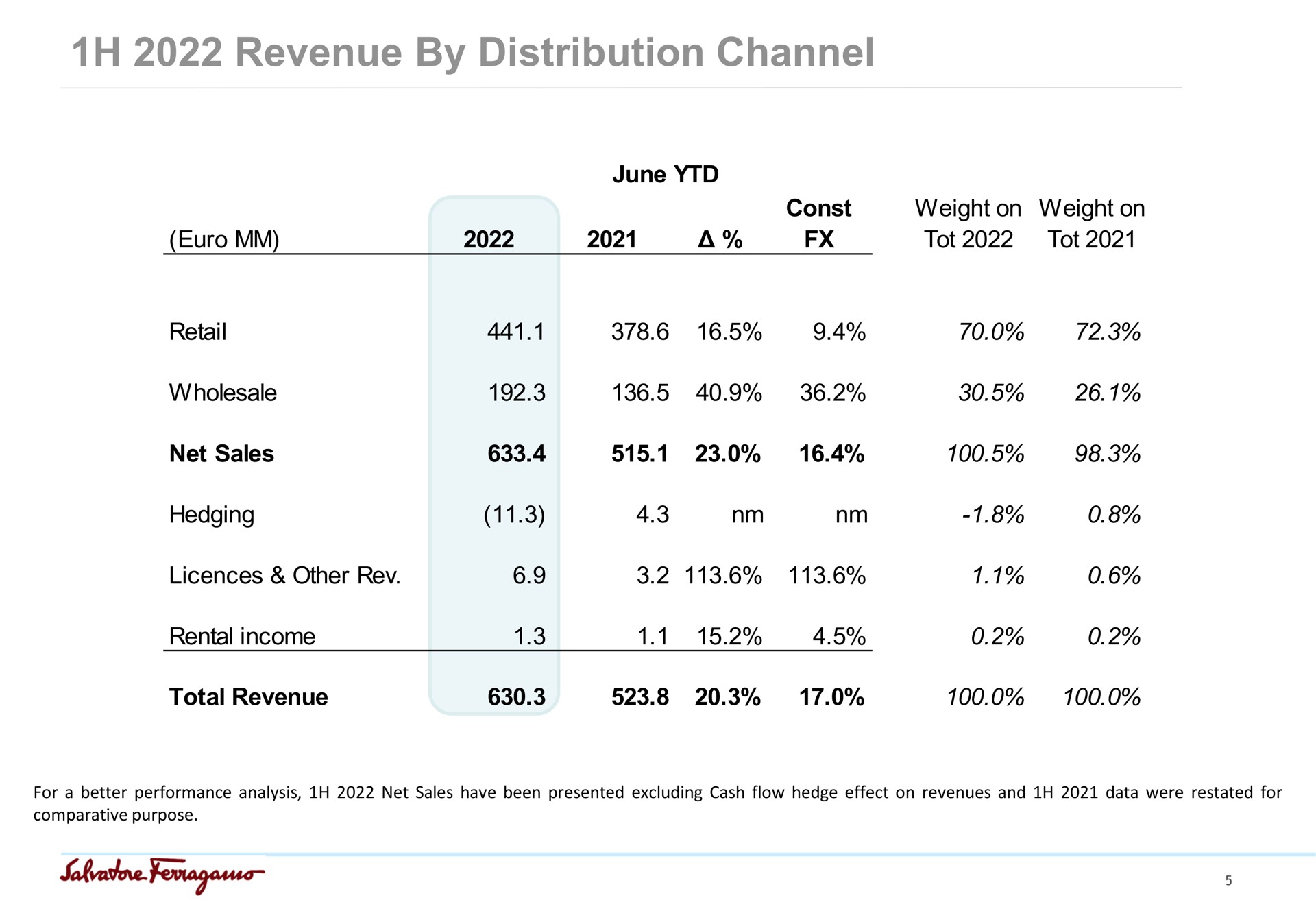Click the 'Weight on Tot 2021' header
Image resolution: width=1316 pixels, height=911 pixels.
tap(1092, 223)
